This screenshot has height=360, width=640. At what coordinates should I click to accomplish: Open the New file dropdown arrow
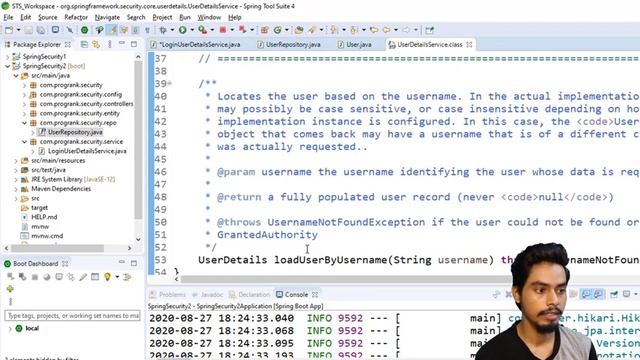(x=18, y=30)
